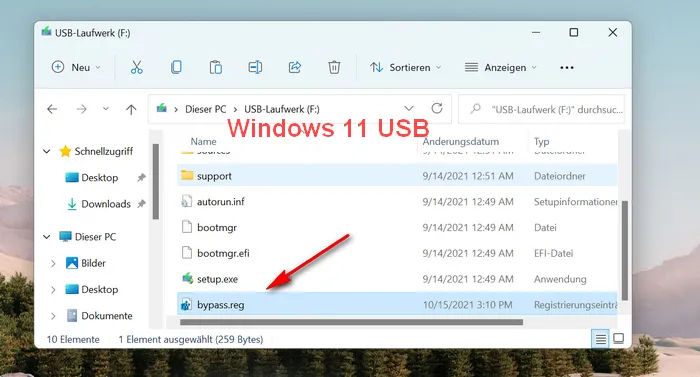Screen dimensions: 700x377
Task: Select the setup.exe file
Action: 397,279
